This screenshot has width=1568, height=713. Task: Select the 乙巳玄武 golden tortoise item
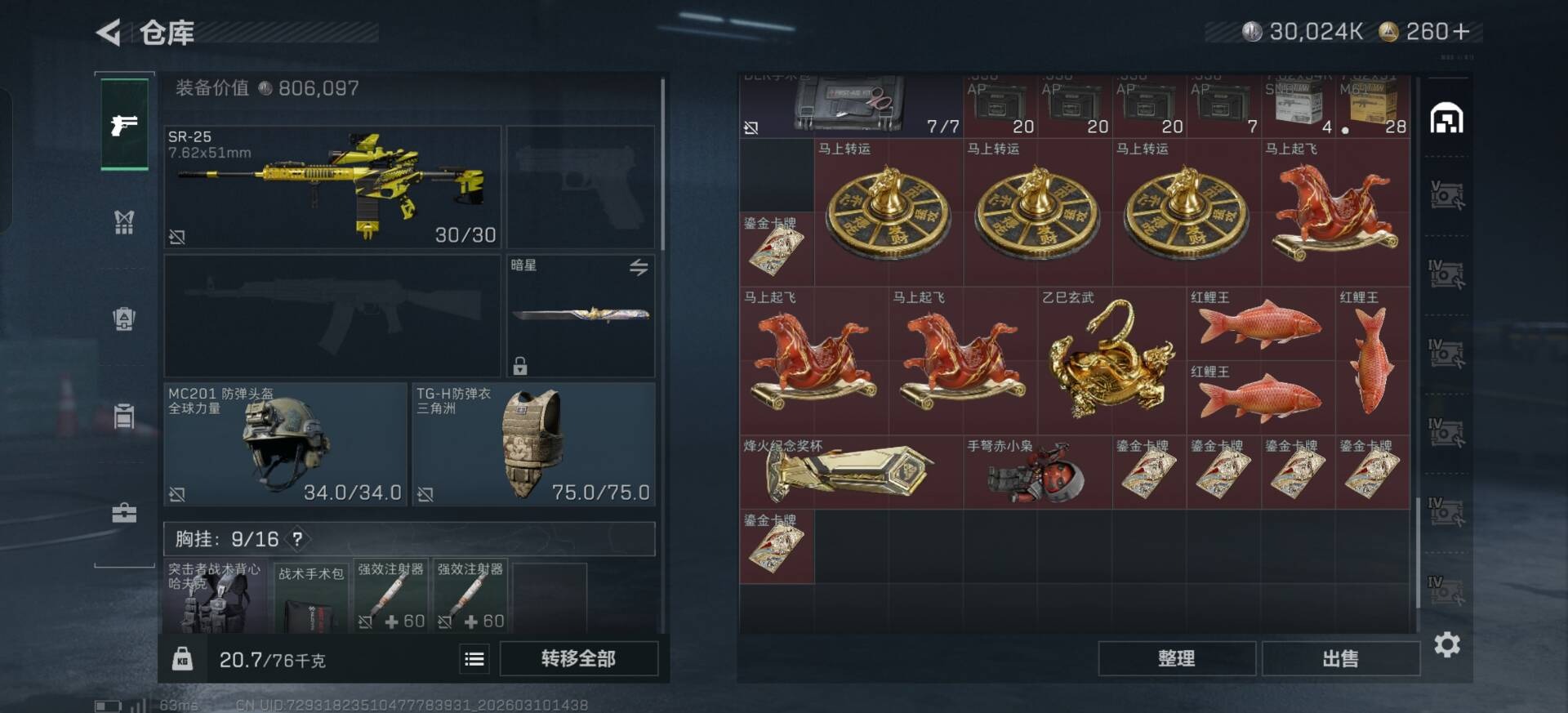pyautogui.click(x=1111, y=361)
